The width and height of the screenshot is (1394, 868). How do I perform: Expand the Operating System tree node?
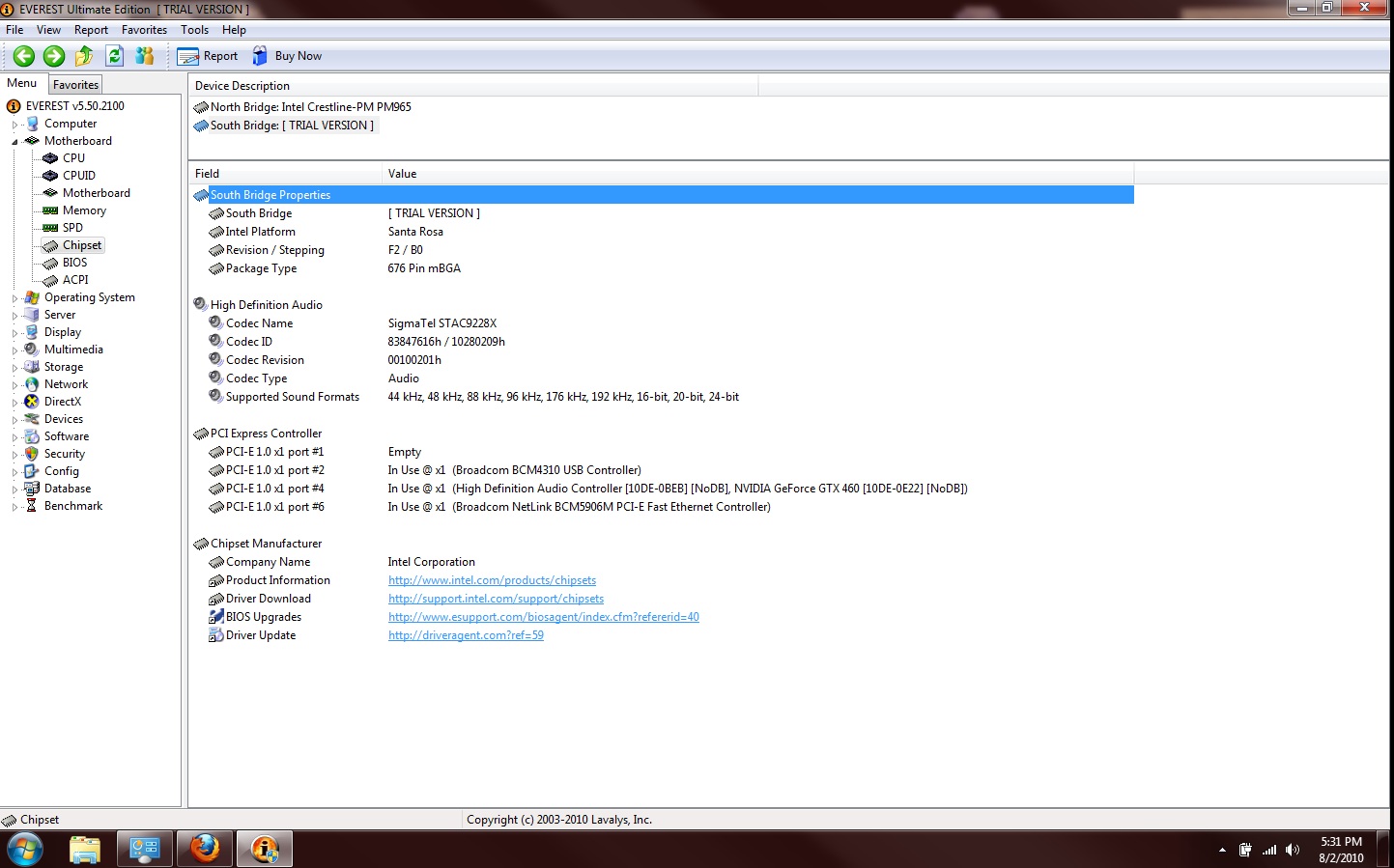point(14,298)
